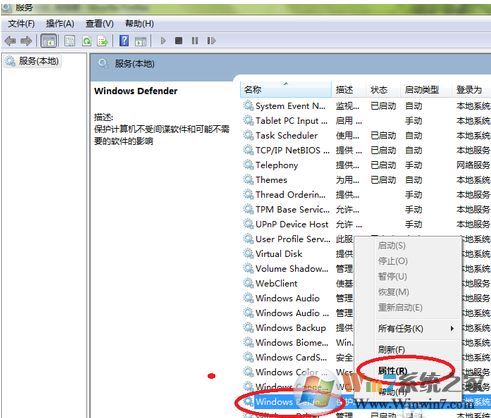Open the 帮助(H) menu

(139, 24)
